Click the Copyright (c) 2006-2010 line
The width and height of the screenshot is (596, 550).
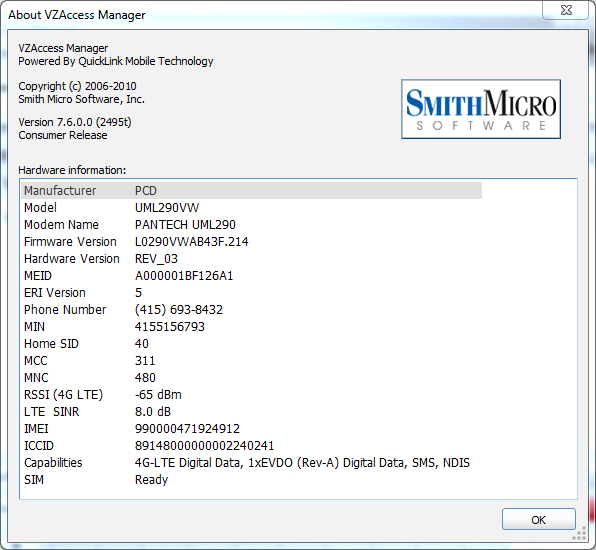pyautogui.click(x=77, y=86)
